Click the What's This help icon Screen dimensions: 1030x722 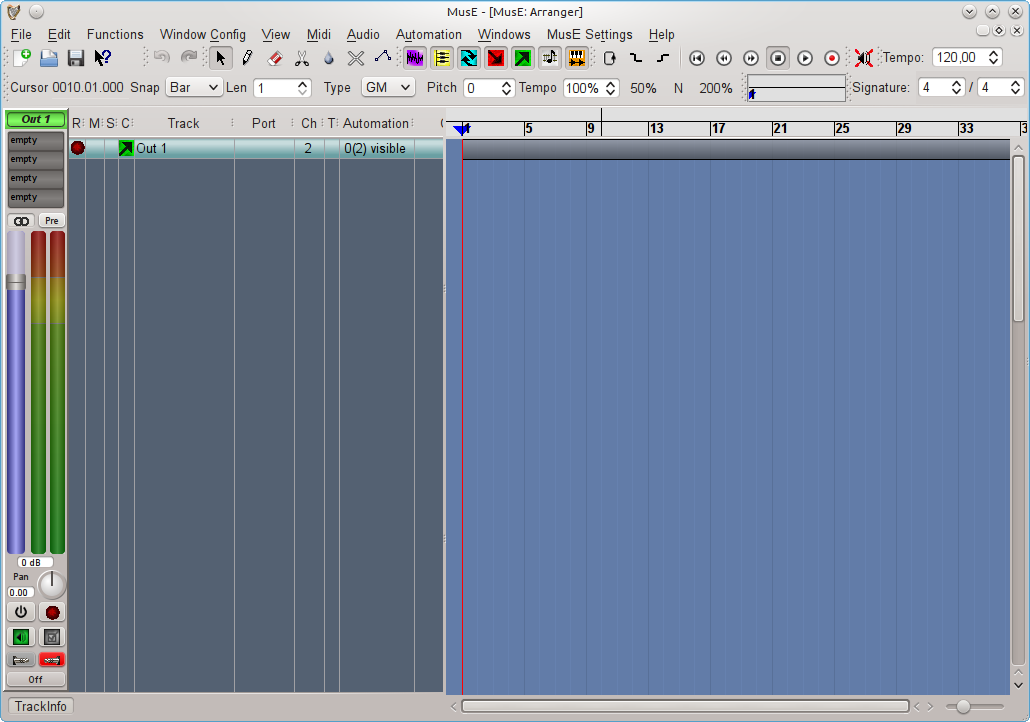tap(102, 58)
